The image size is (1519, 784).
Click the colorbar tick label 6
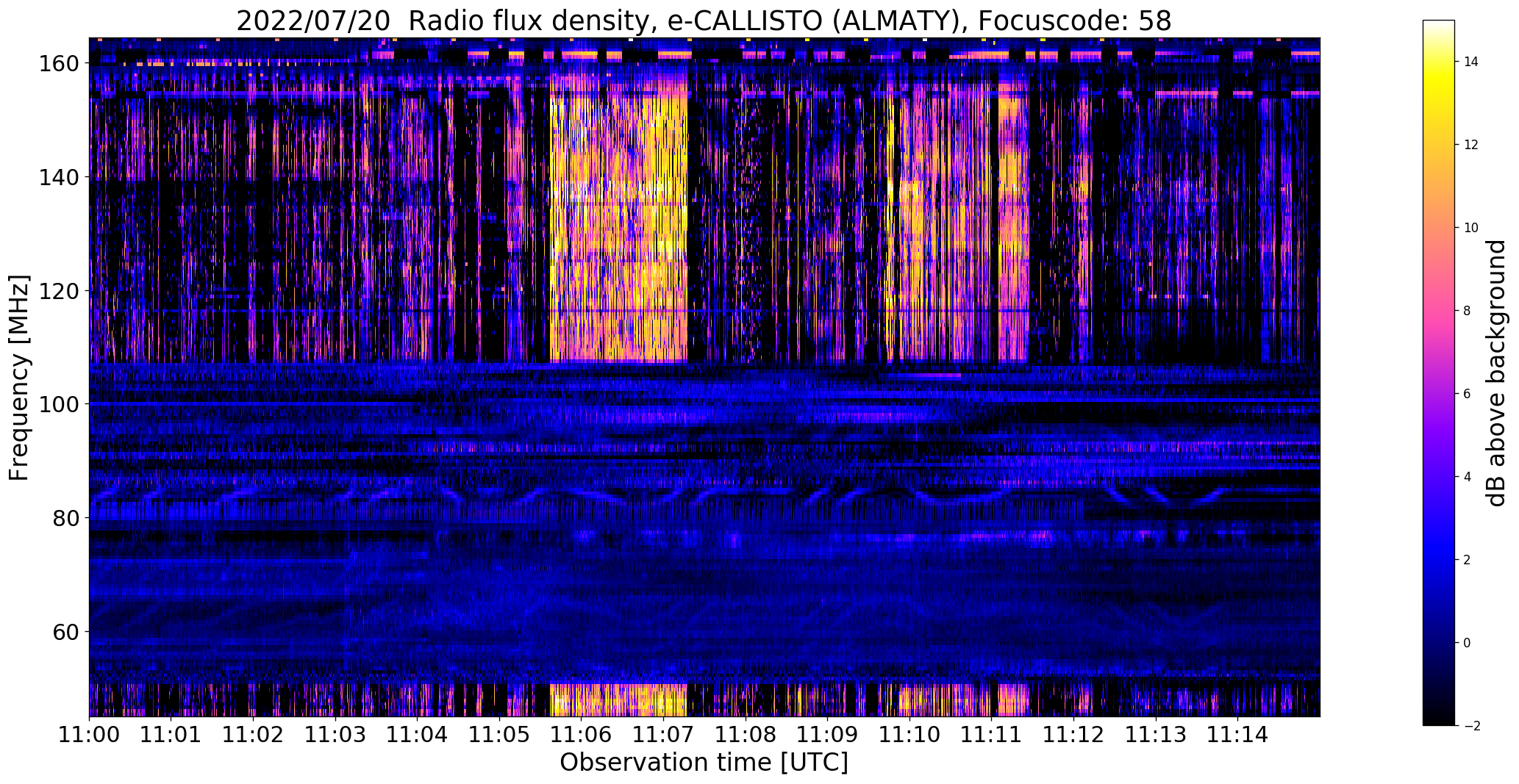1468,394
